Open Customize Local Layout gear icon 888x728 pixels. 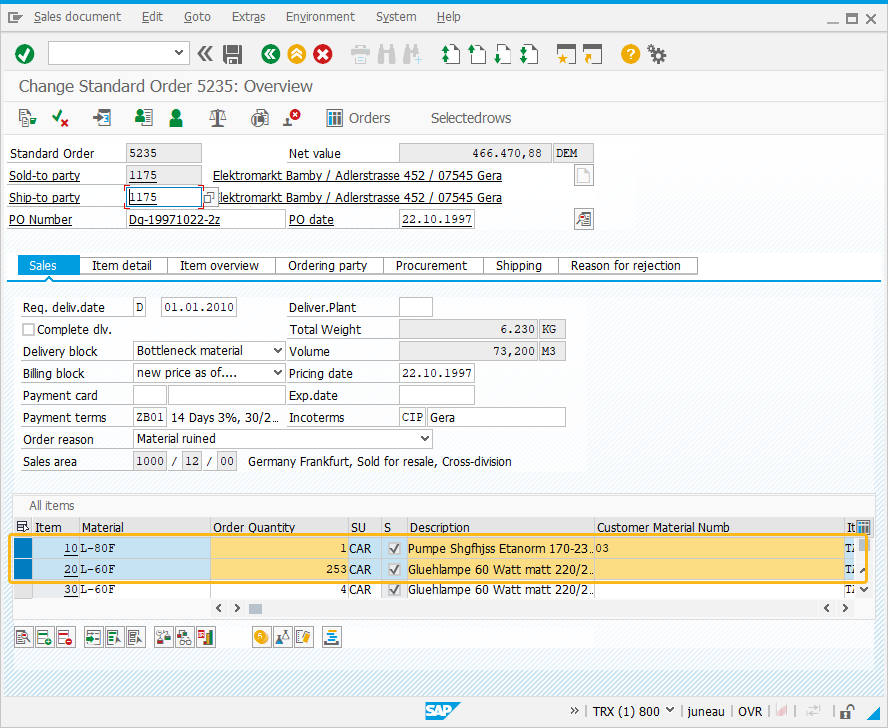(657, 54)
